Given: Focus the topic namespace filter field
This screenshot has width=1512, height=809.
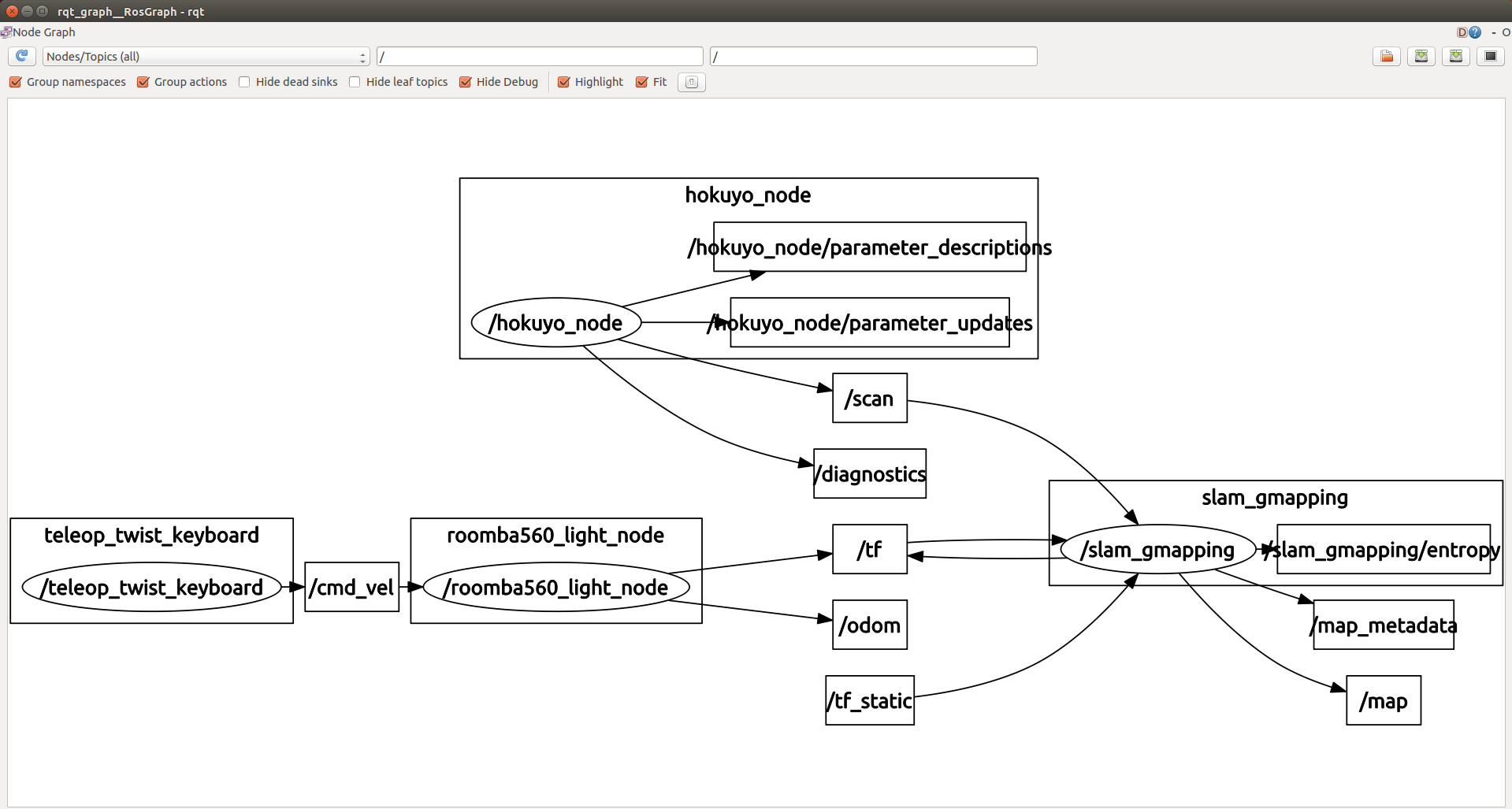Looking at the screenshot, I should point(873,57).
